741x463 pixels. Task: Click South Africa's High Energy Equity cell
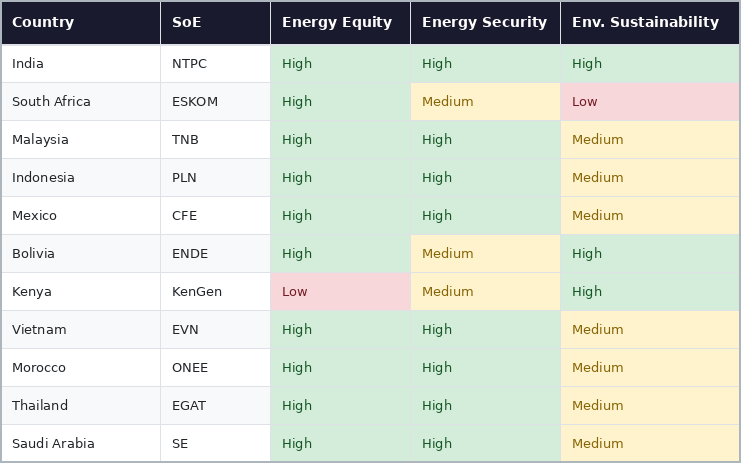click(x=340, y=102)
